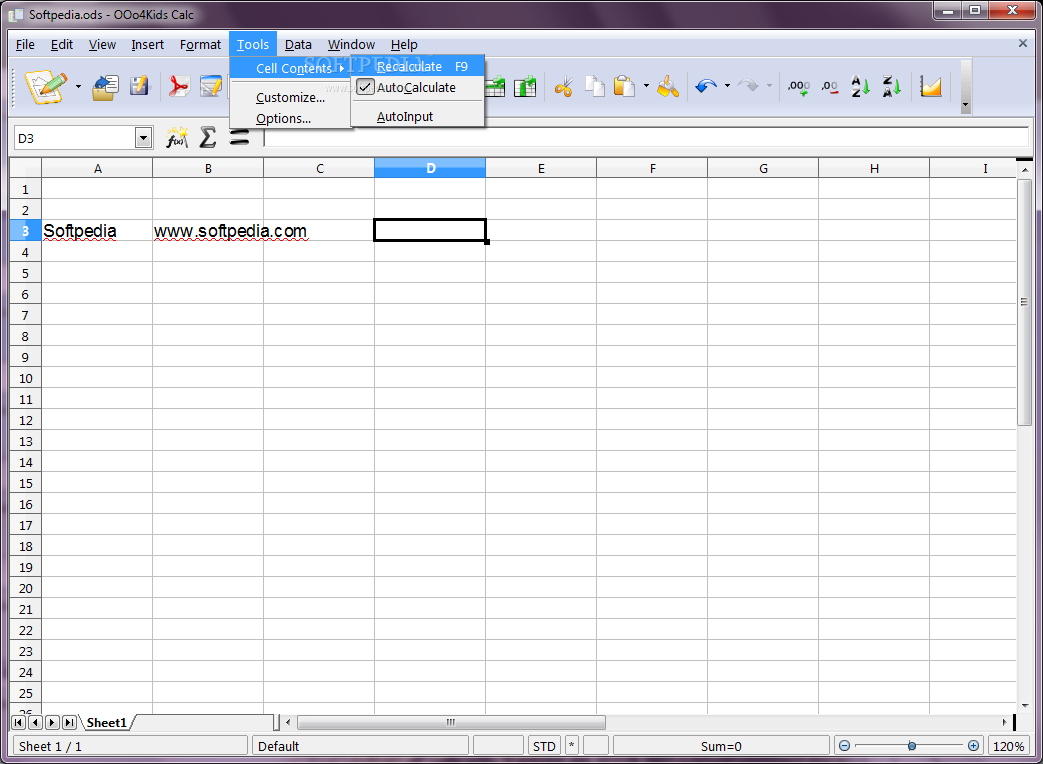The height and width of the screenshot is (764, 1043).
Task: Click the zoom slider handle
Action: [x=912, y=746]
